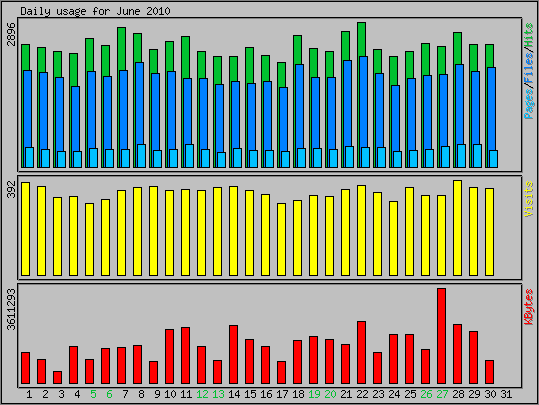Click the tallest red KBytes bar for day 27
The image size is (539, 405).
tap(442, 336)
